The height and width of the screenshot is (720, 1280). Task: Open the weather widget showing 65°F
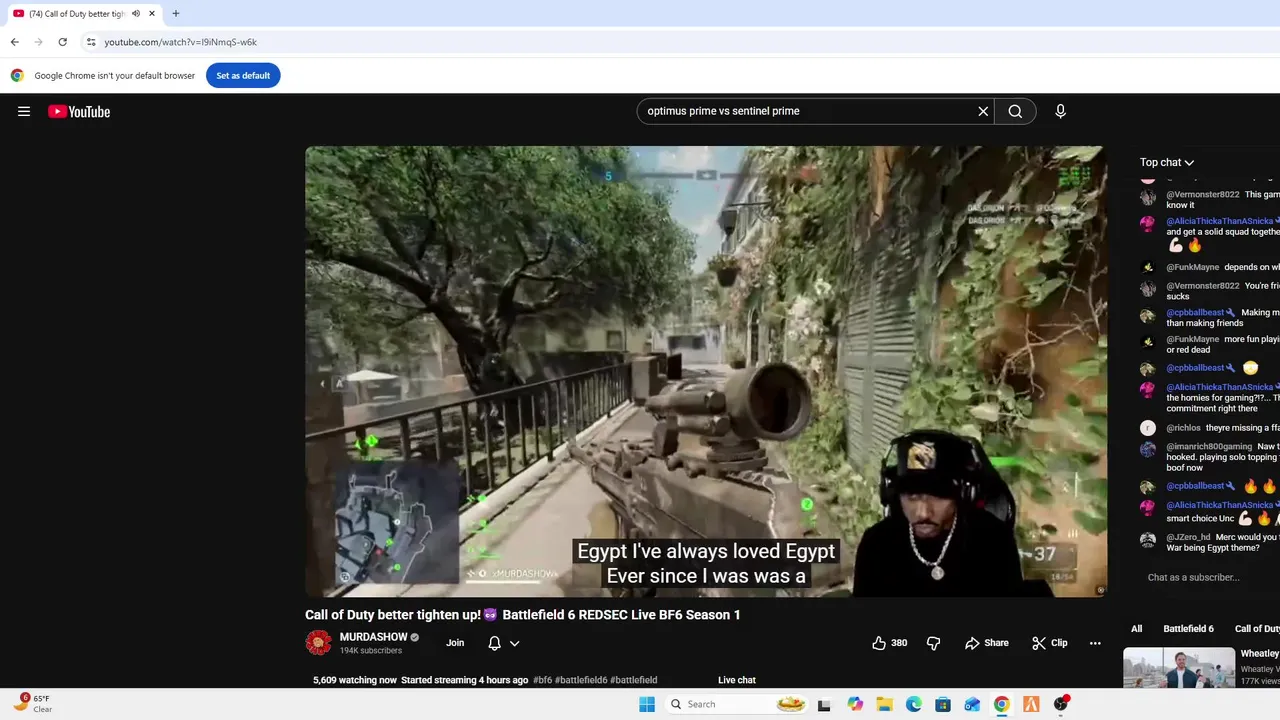click(33, 703)
